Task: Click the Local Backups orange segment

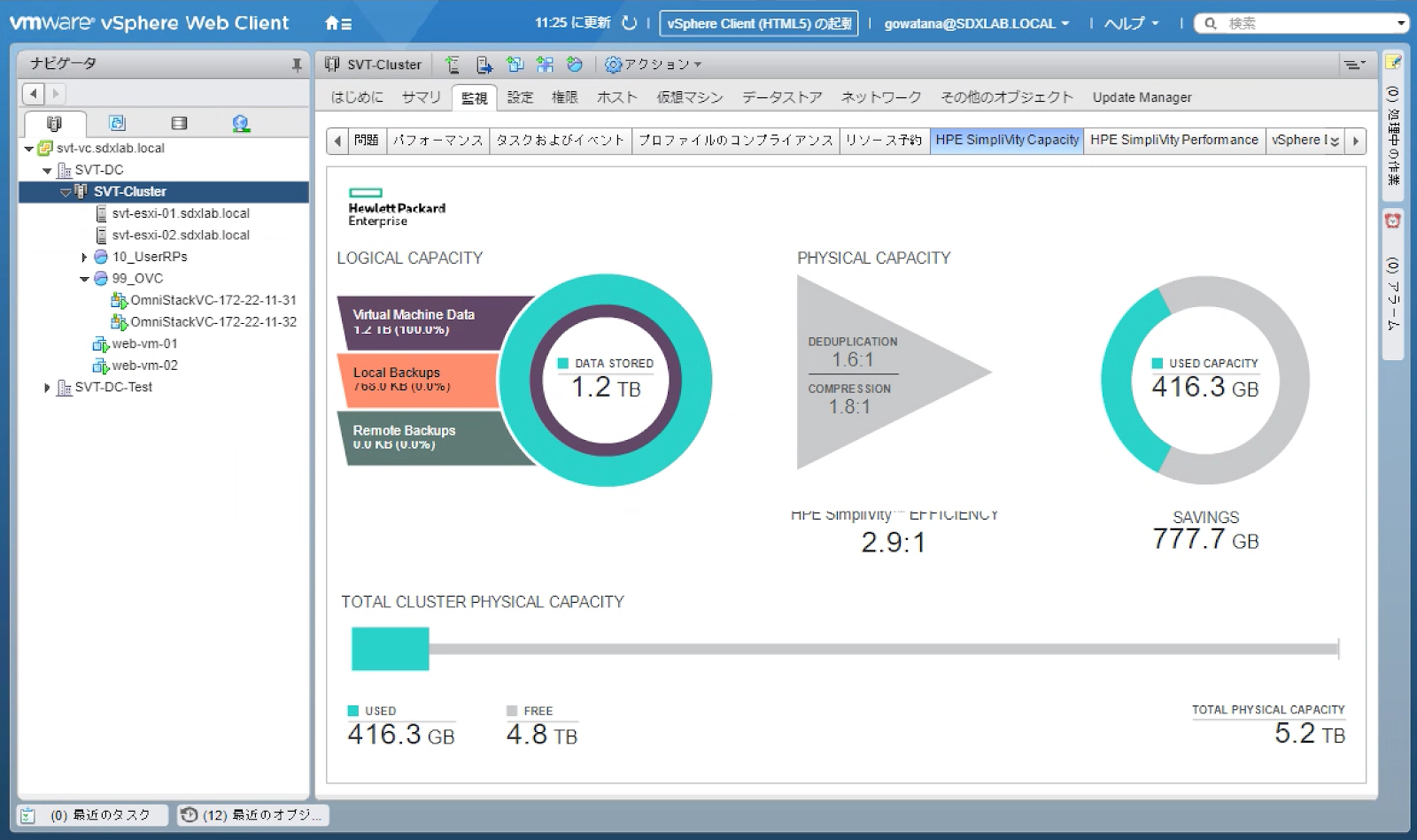Action: (x=418, y=381)
